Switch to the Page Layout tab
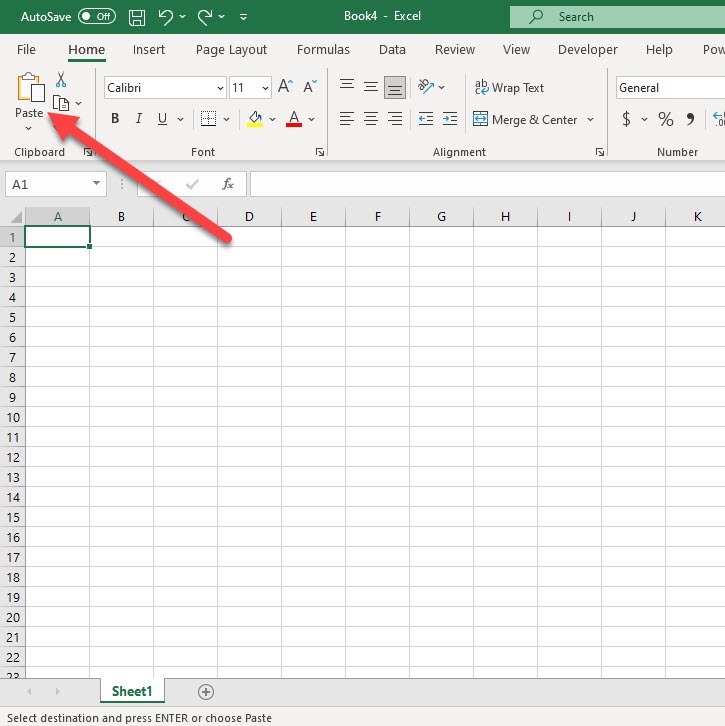 tap(231, 50)
